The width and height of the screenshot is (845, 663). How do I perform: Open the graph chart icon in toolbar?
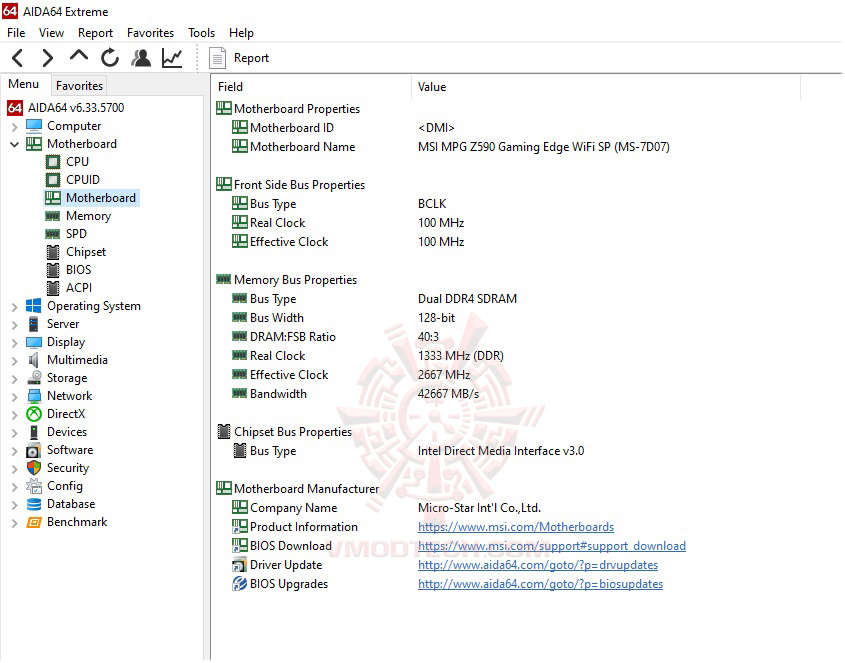click(172, 58)
